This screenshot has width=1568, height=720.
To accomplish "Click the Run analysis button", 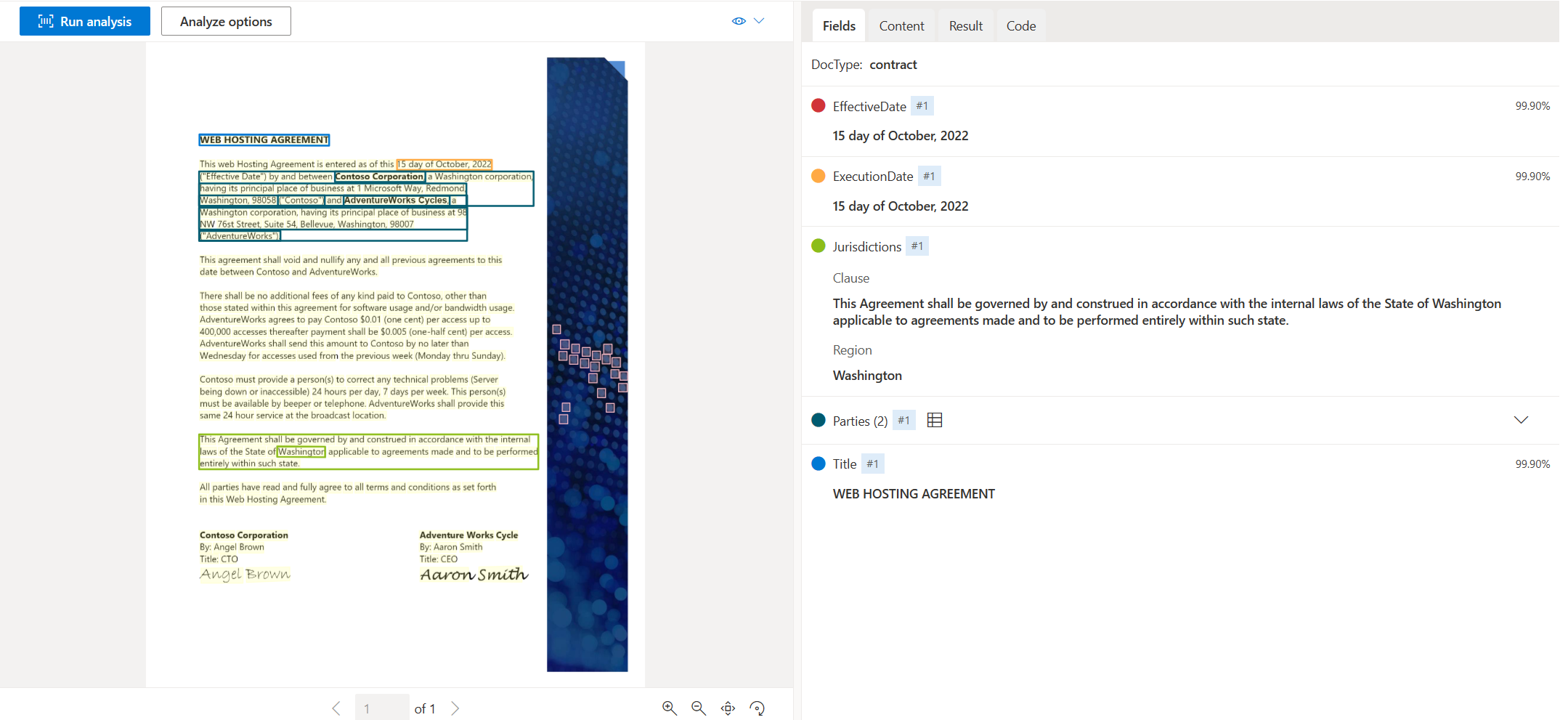I will (x=84, y=21).
